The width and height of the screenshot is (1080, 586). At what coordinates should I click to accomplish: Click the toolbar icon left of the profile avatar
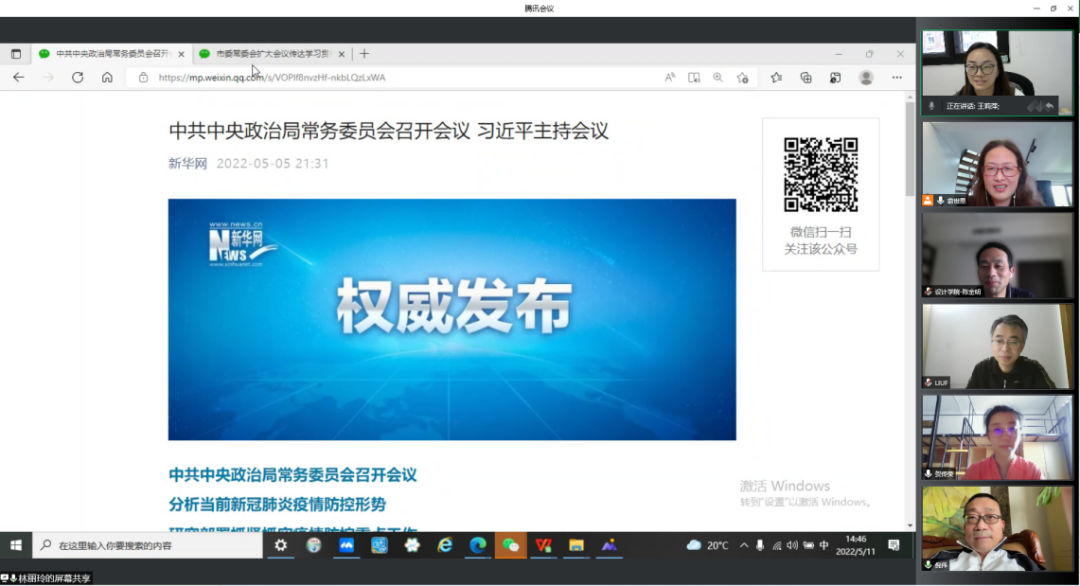(x=835, y=78)
